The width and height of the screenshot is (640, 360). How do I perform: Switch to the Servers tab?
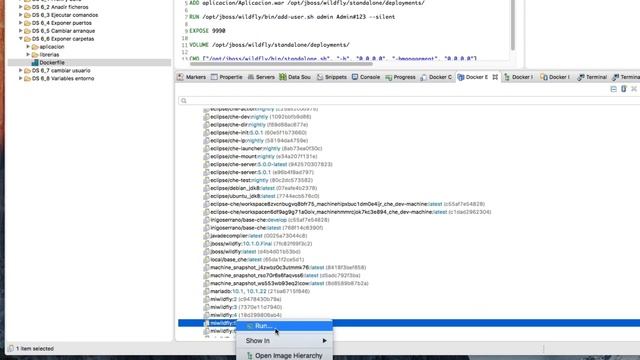[261, 77]
